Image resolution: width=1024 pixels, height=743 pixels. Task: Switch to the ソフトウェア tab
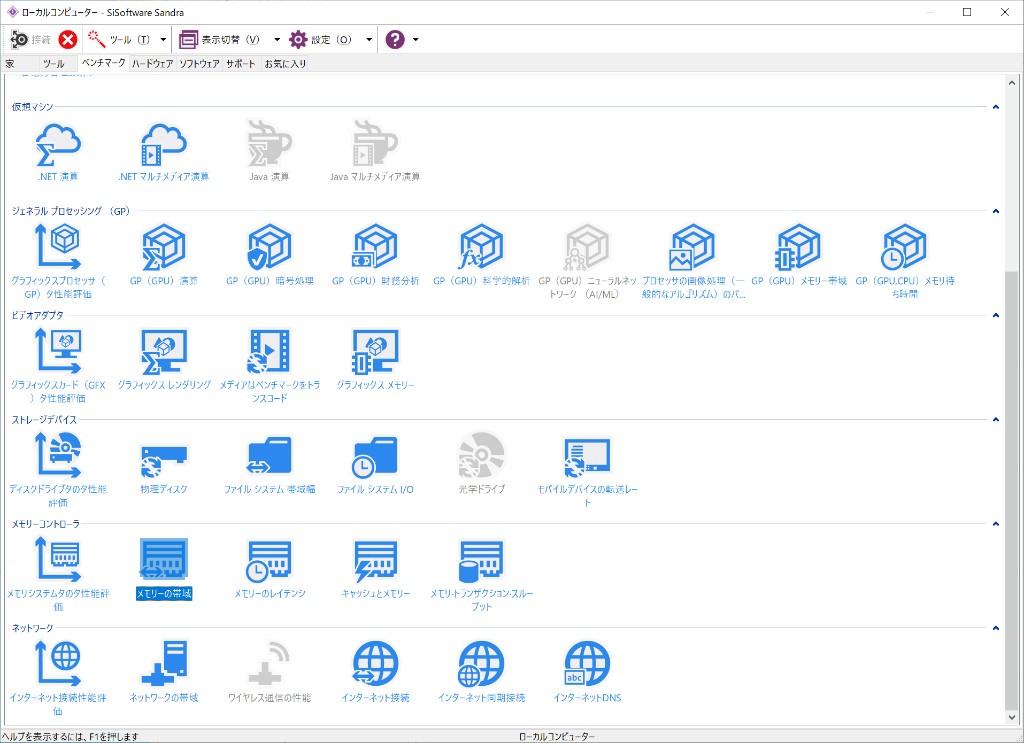pyautogui.click(x=199, y=64)
